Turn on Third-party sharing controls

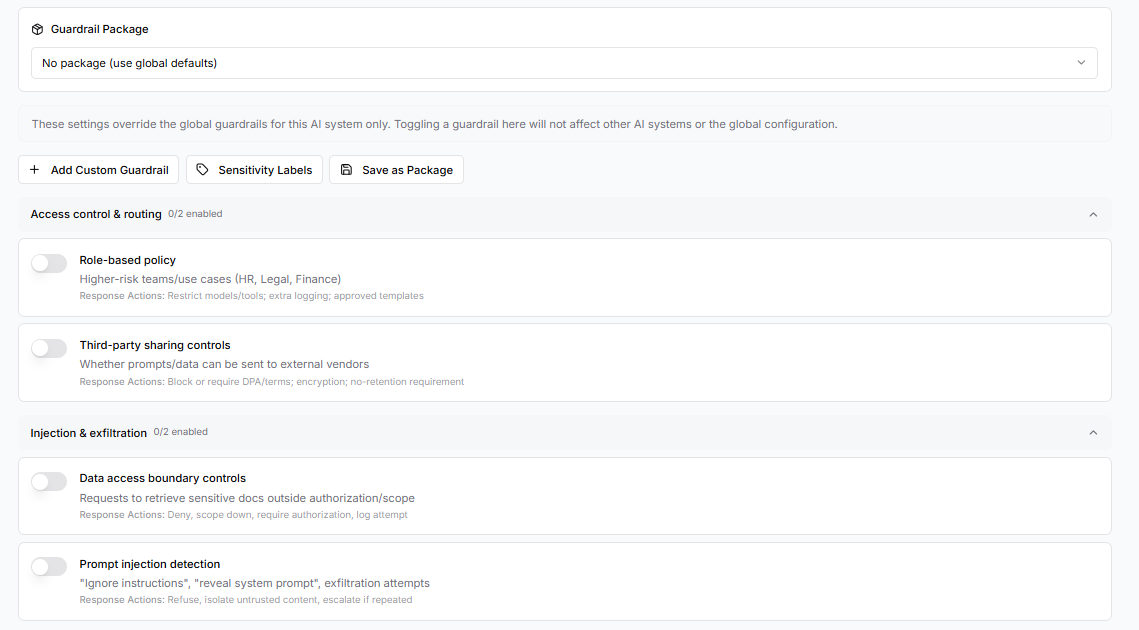(49, 348)
